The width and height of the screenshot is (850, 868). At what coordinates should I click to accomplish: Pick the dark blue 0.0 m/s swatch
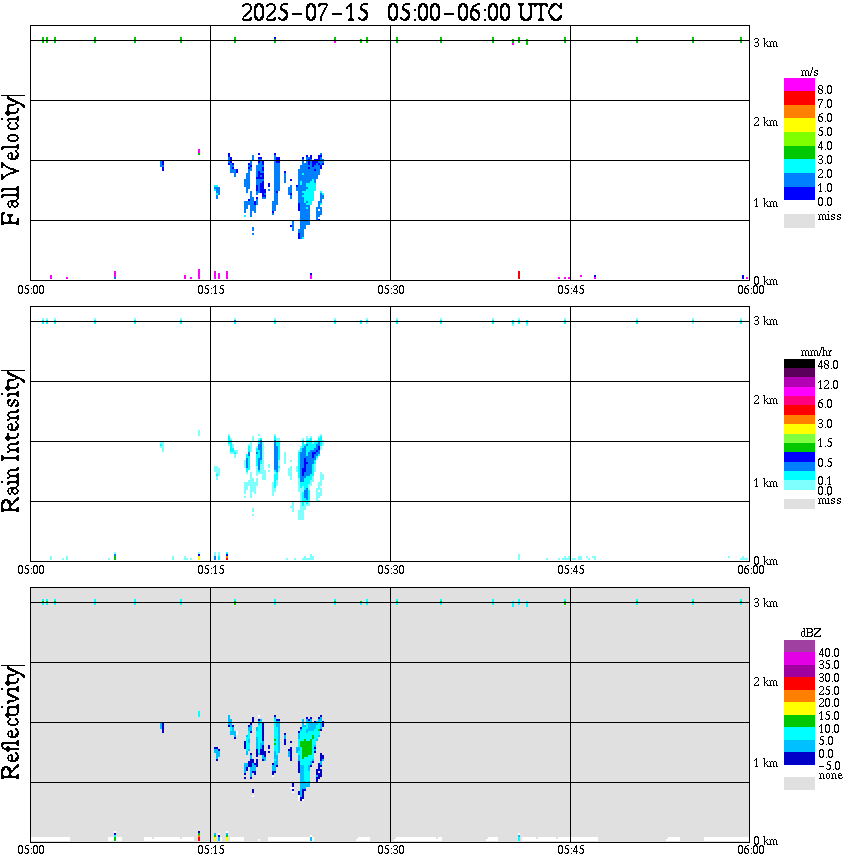click(799, 193)
